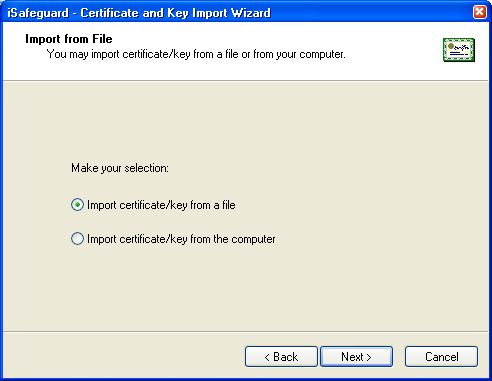Screen dimensions: 492x381
Task: Click the 'Make your selection:' label
Action: click(120, 168)
